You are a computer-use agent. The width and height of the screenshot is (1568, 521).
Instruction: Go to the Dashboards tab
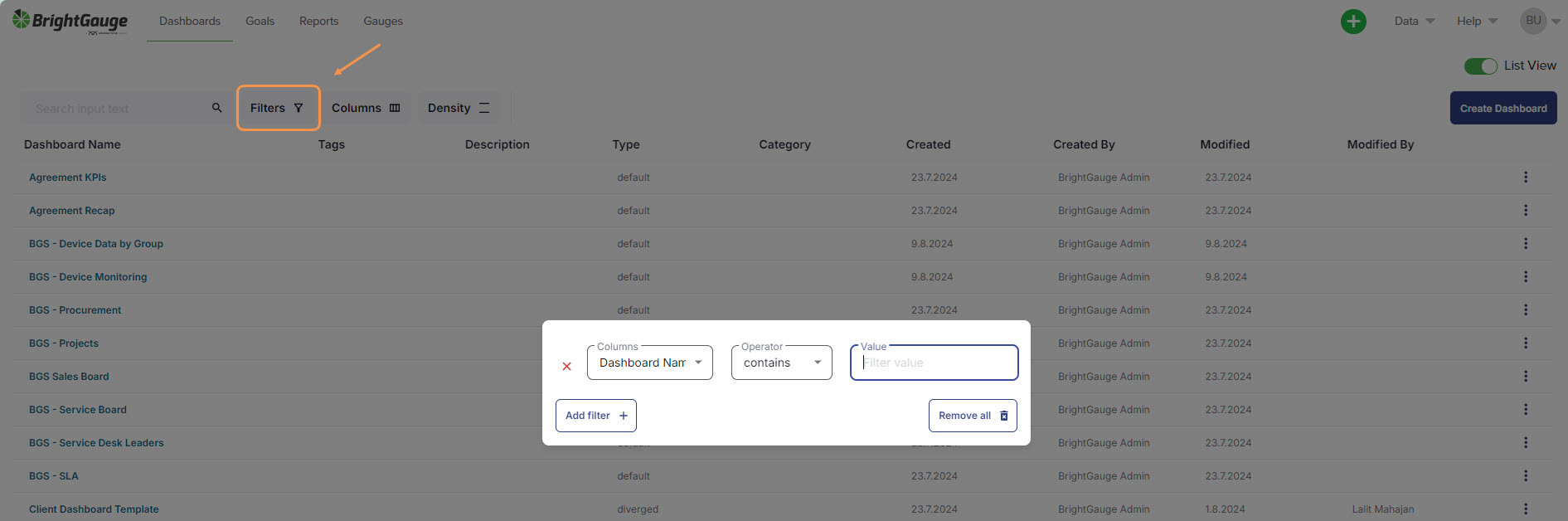coord(190,21)
